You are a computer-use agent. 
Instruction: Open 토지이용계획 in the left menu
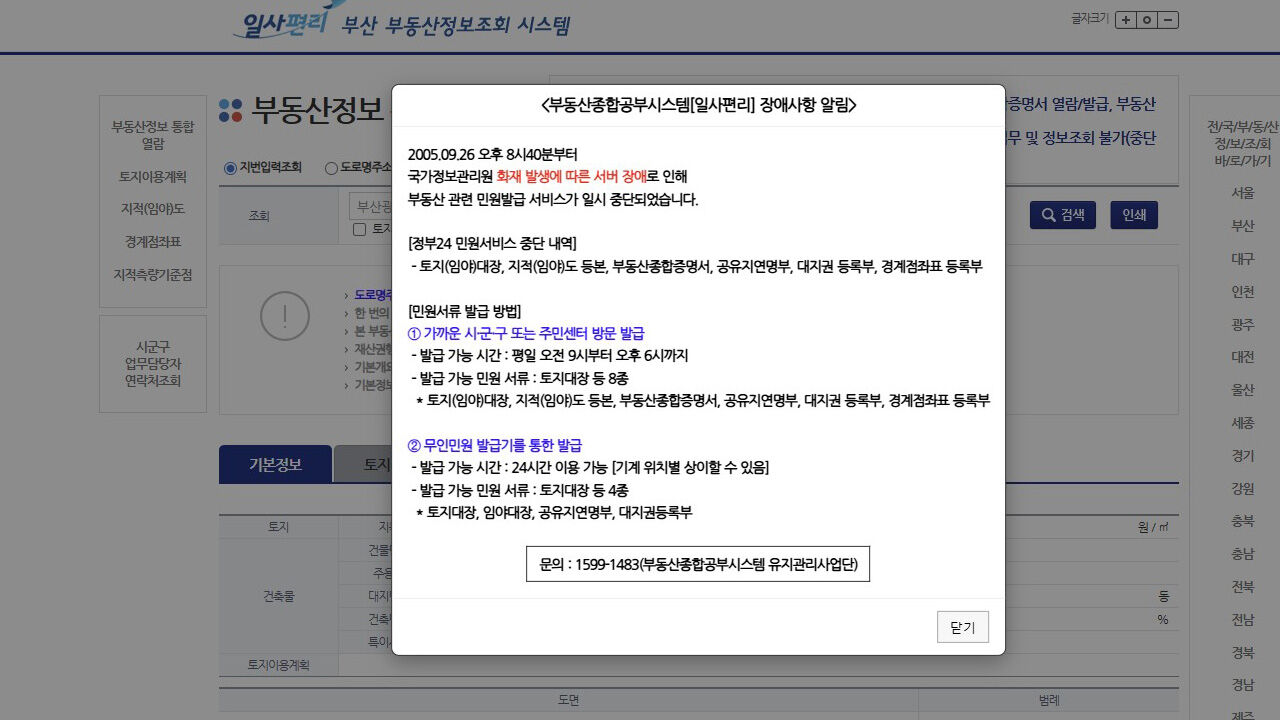[153, 177]
